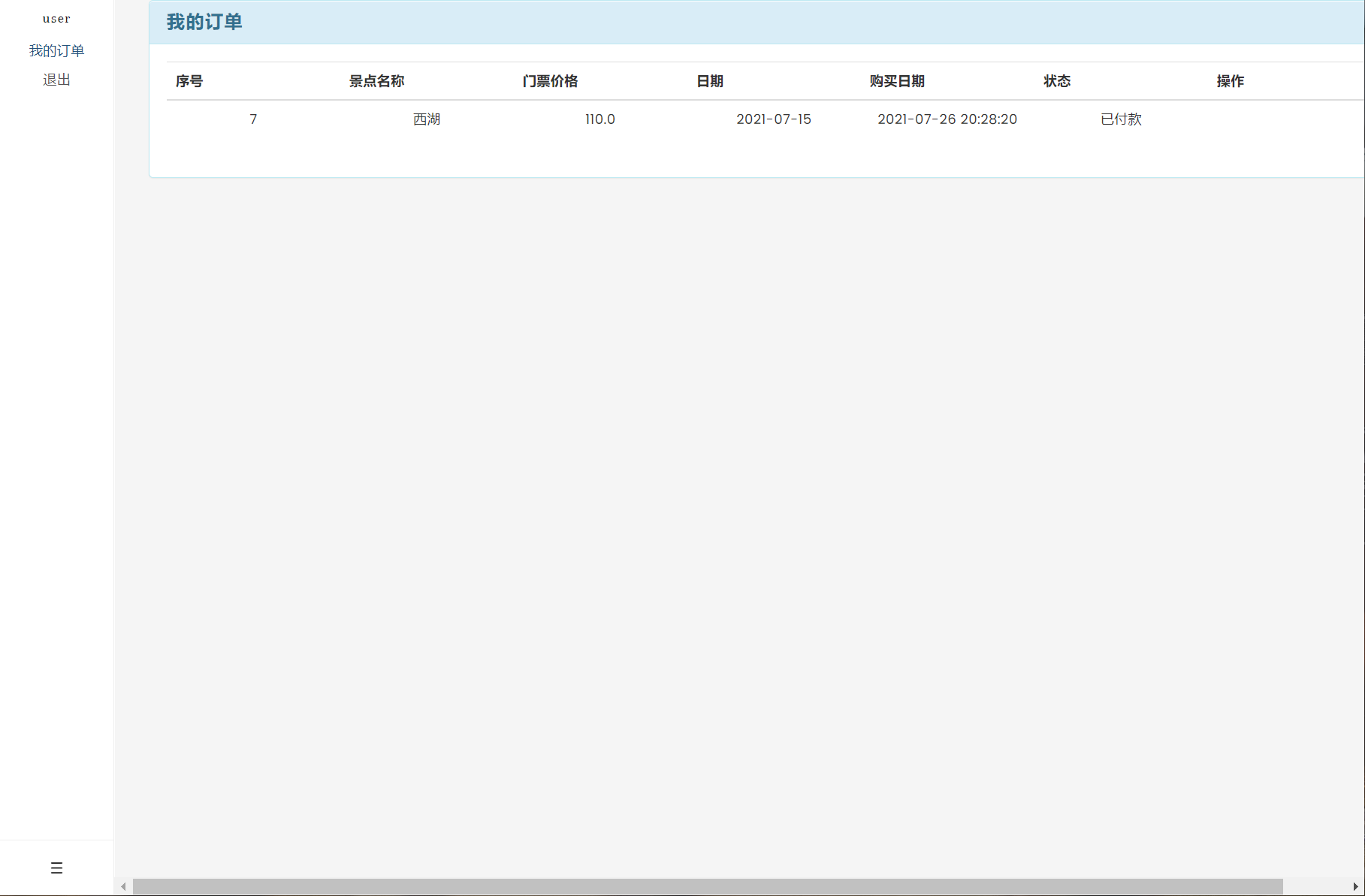Click the 序号 column header
Image resolution: width=1365 pixels, height=896 pixels.
(x=189, y=81)
